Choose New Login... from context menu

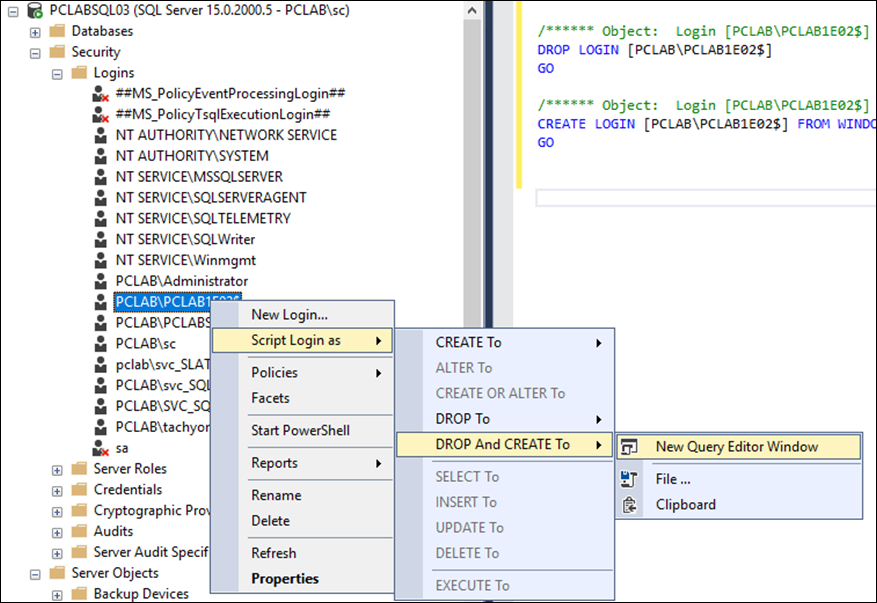[289, 315]
